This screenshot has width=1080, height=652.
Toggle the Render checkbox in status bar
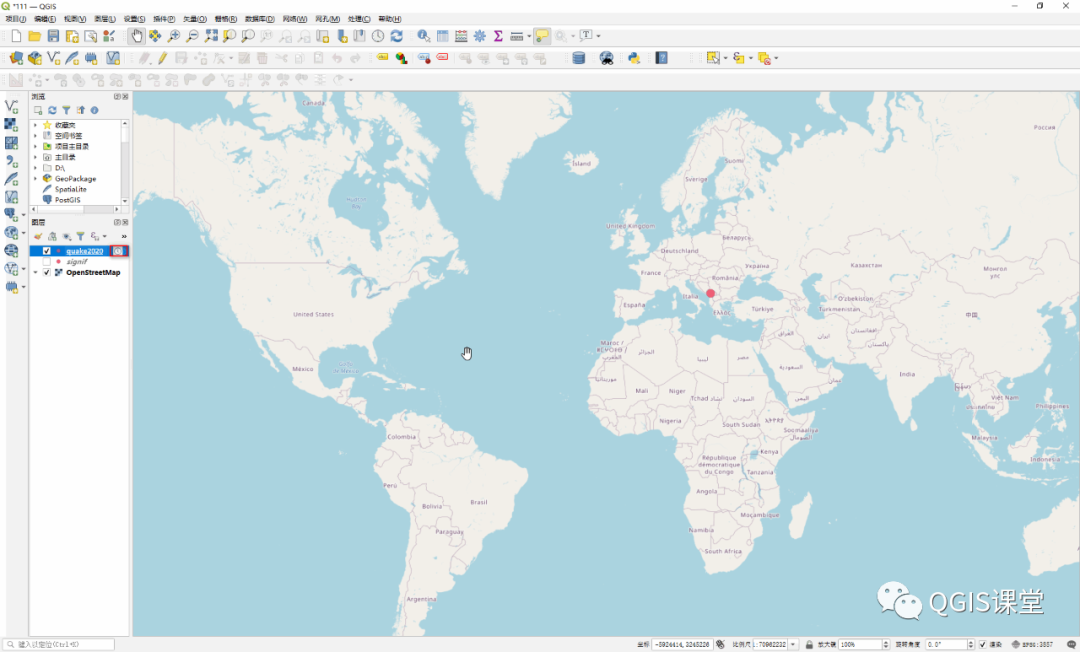click(983, 644)
